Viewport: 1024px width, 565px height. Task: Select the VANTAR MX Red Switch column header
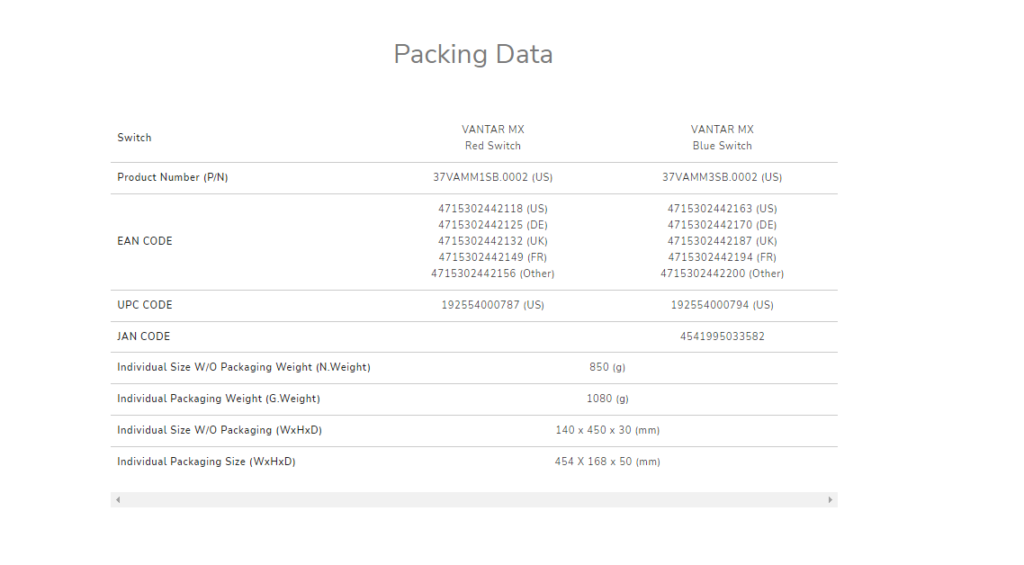click(493, 137)
